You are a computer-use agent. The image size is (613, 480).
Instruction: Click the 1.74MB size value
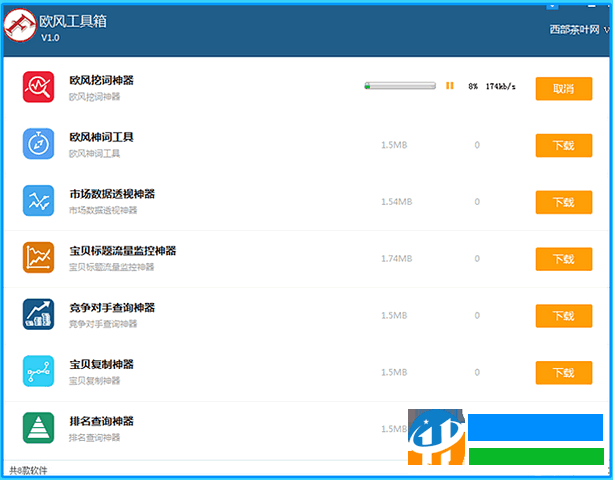coord(397,258)
